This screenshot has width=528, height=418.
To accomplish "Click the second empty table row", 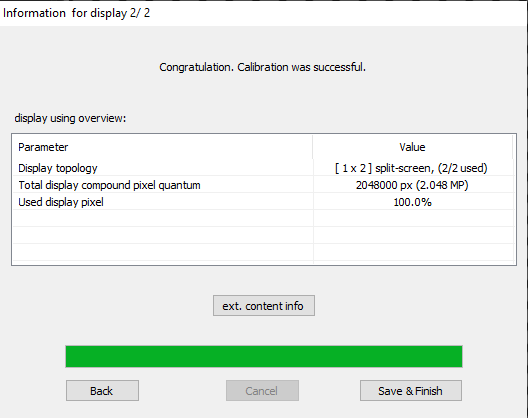I will pyautogui.click(x=263, y=235).
